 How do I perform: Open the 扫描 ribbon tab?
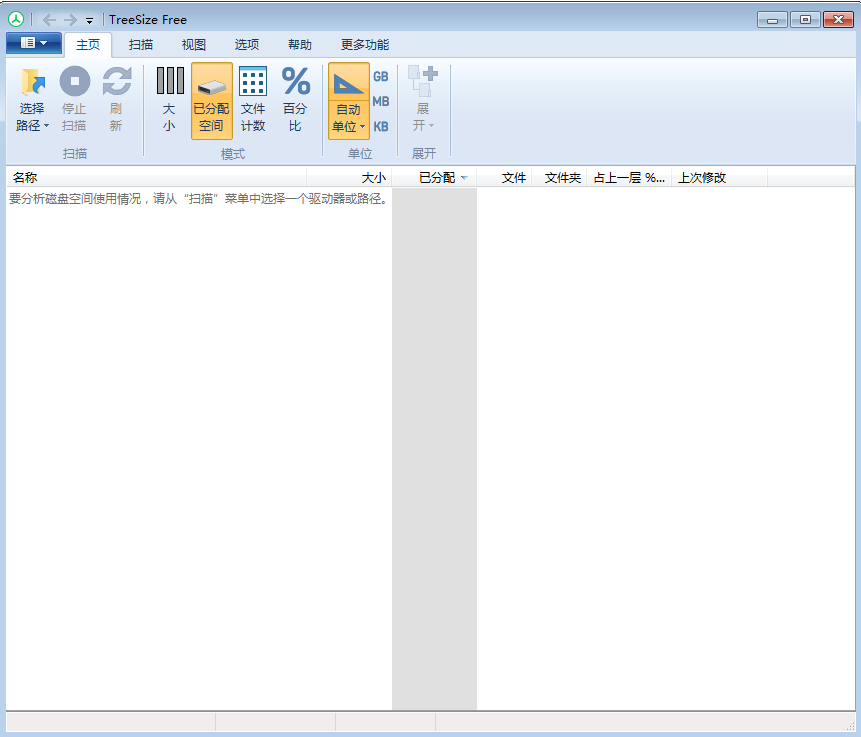pyautogui.click(x=141, y=45)
